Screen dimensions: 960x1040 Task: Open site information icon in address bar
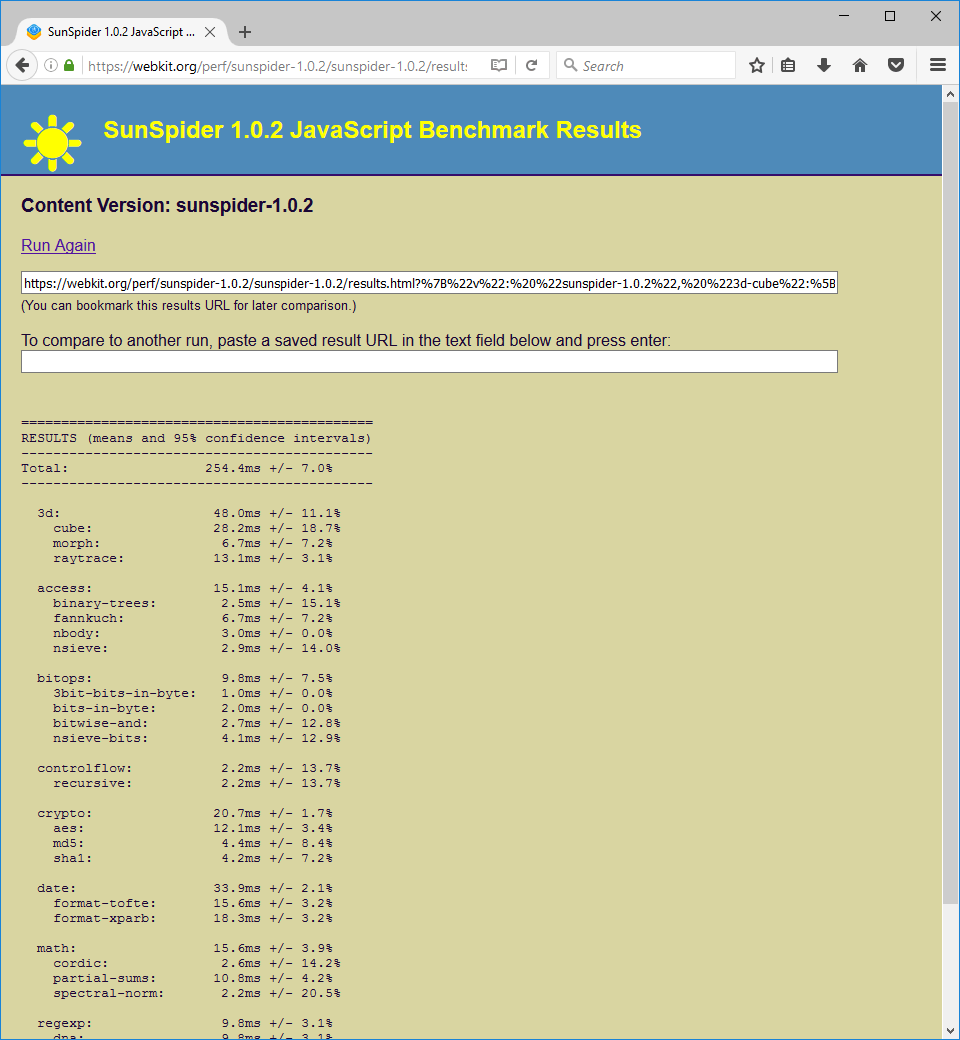click(50, 66)
